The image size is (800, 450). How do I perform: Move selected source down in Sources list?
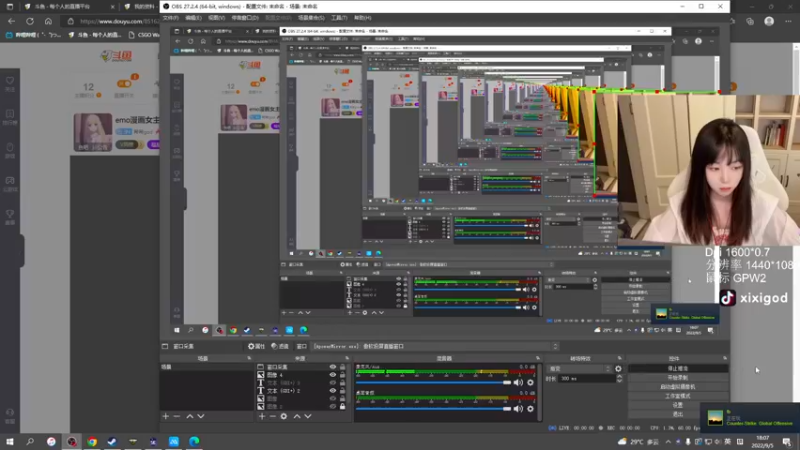pyautogui.click(x=308, y=416)
